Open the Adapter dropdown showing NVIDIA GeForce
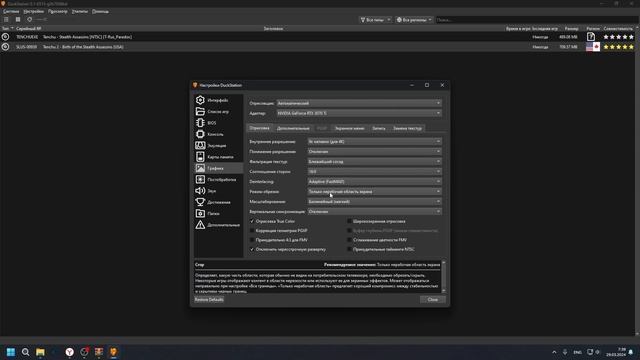640x360 pixels. (359, 113)
